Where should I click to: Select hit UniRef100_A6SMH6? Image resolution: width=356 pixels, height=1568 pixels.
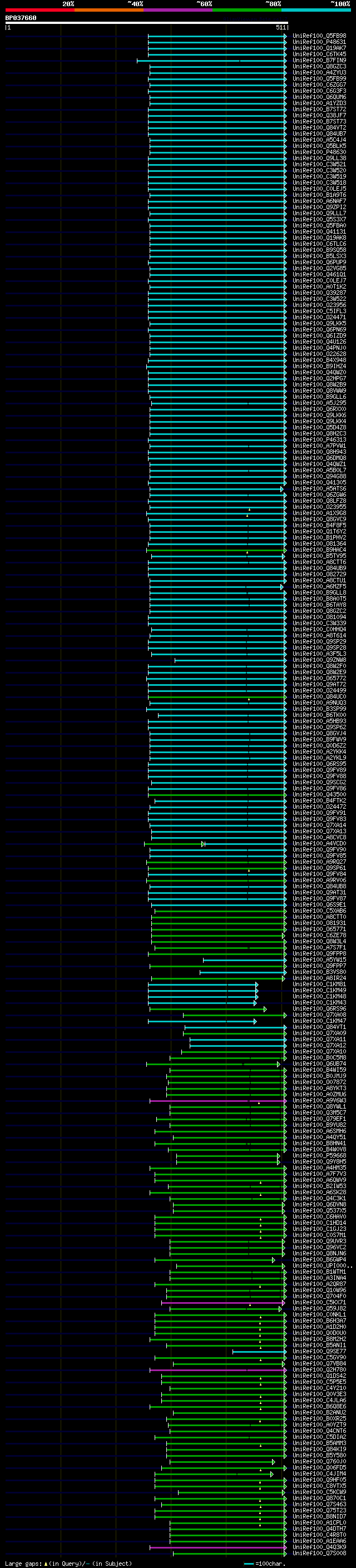click(x=319, y=1131)
